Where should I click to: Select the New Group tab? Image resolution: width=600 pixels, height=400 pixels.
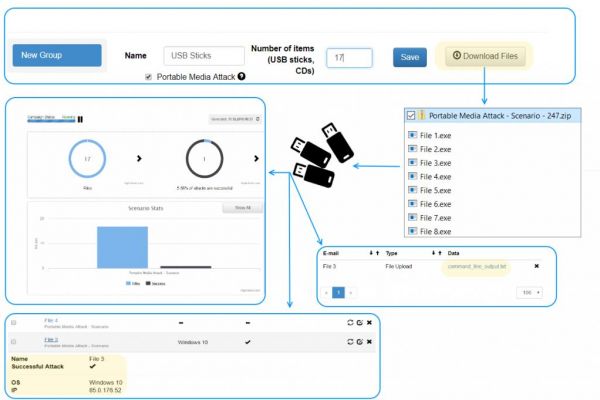coord(57,56)
